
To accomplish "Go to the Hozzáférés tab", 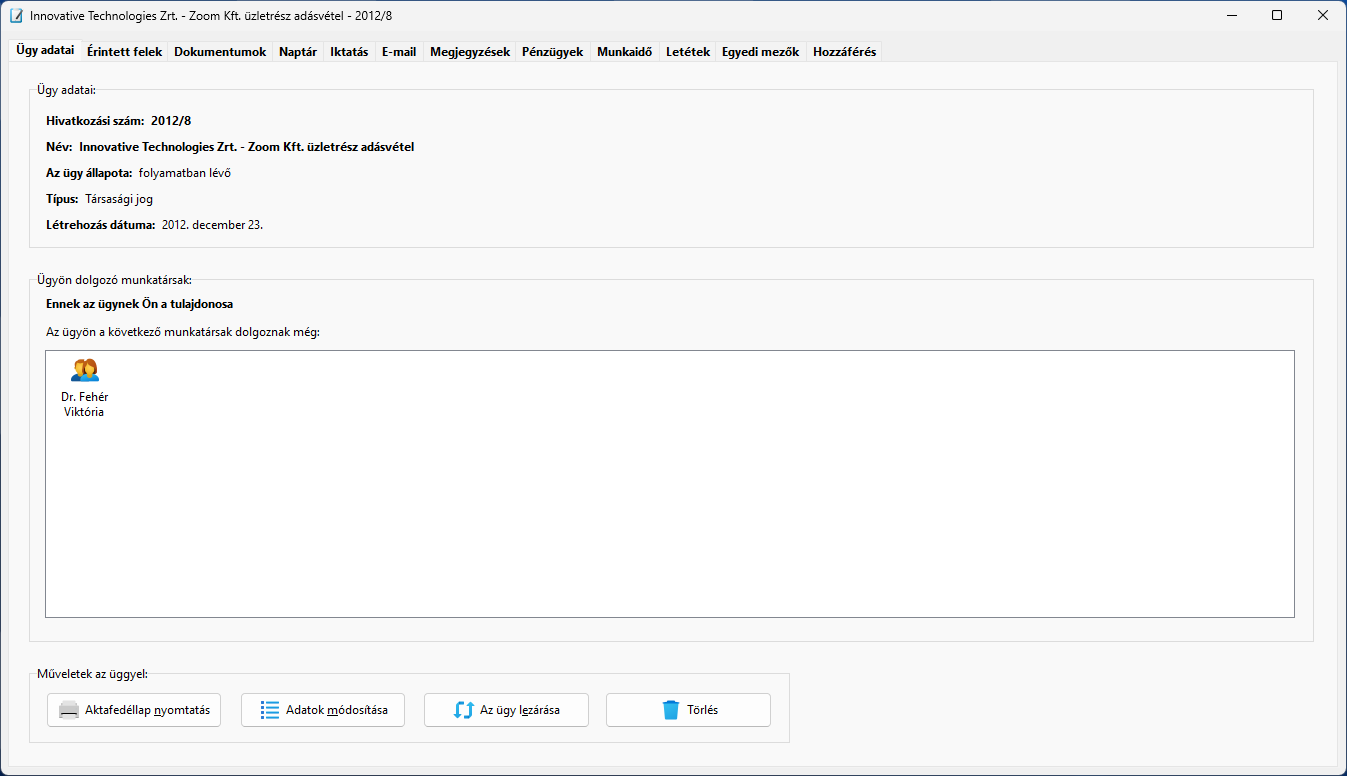I will pyautogui.click(x=845, y=52).
